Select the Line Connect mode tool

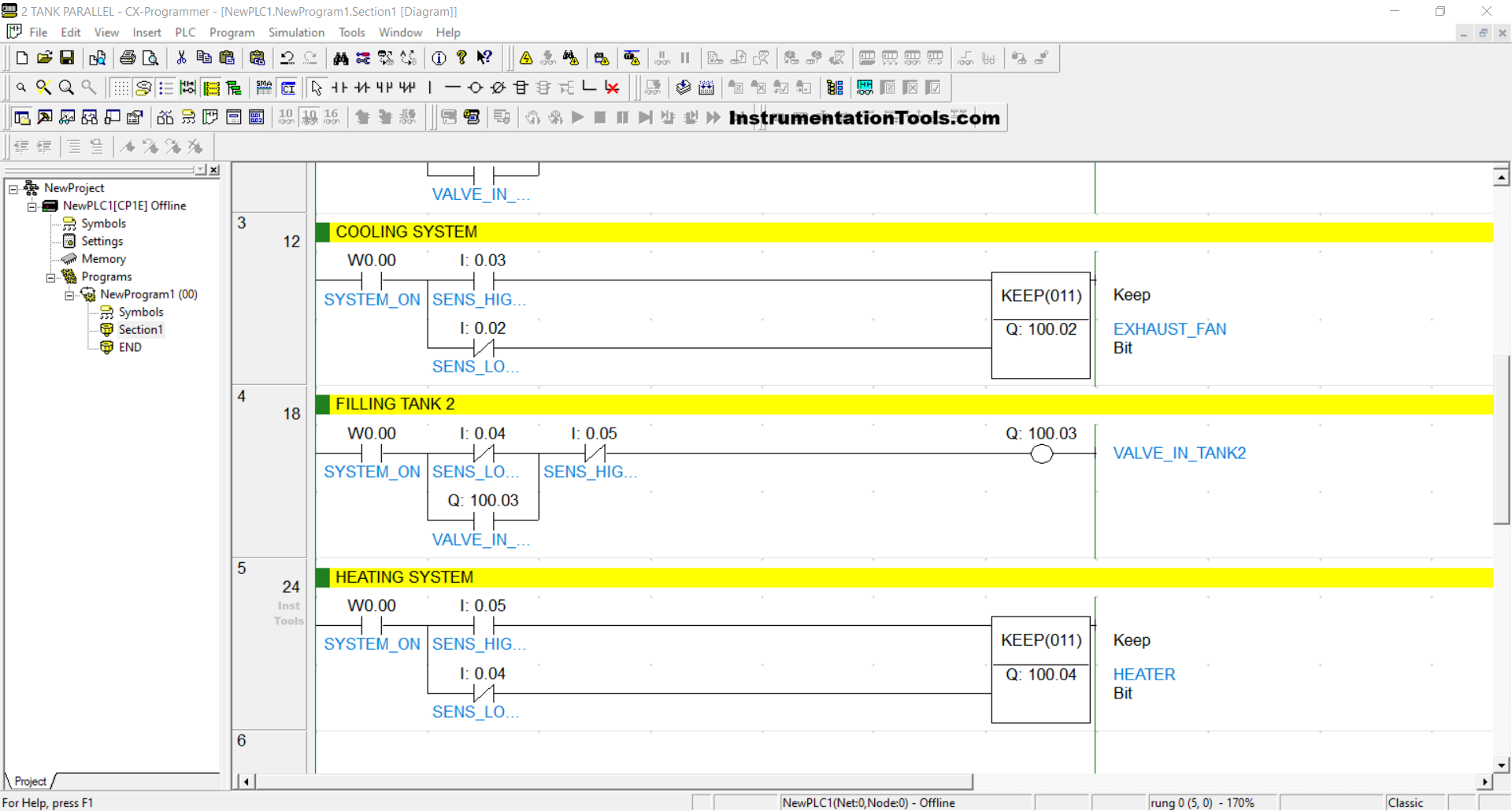(589, 87)
